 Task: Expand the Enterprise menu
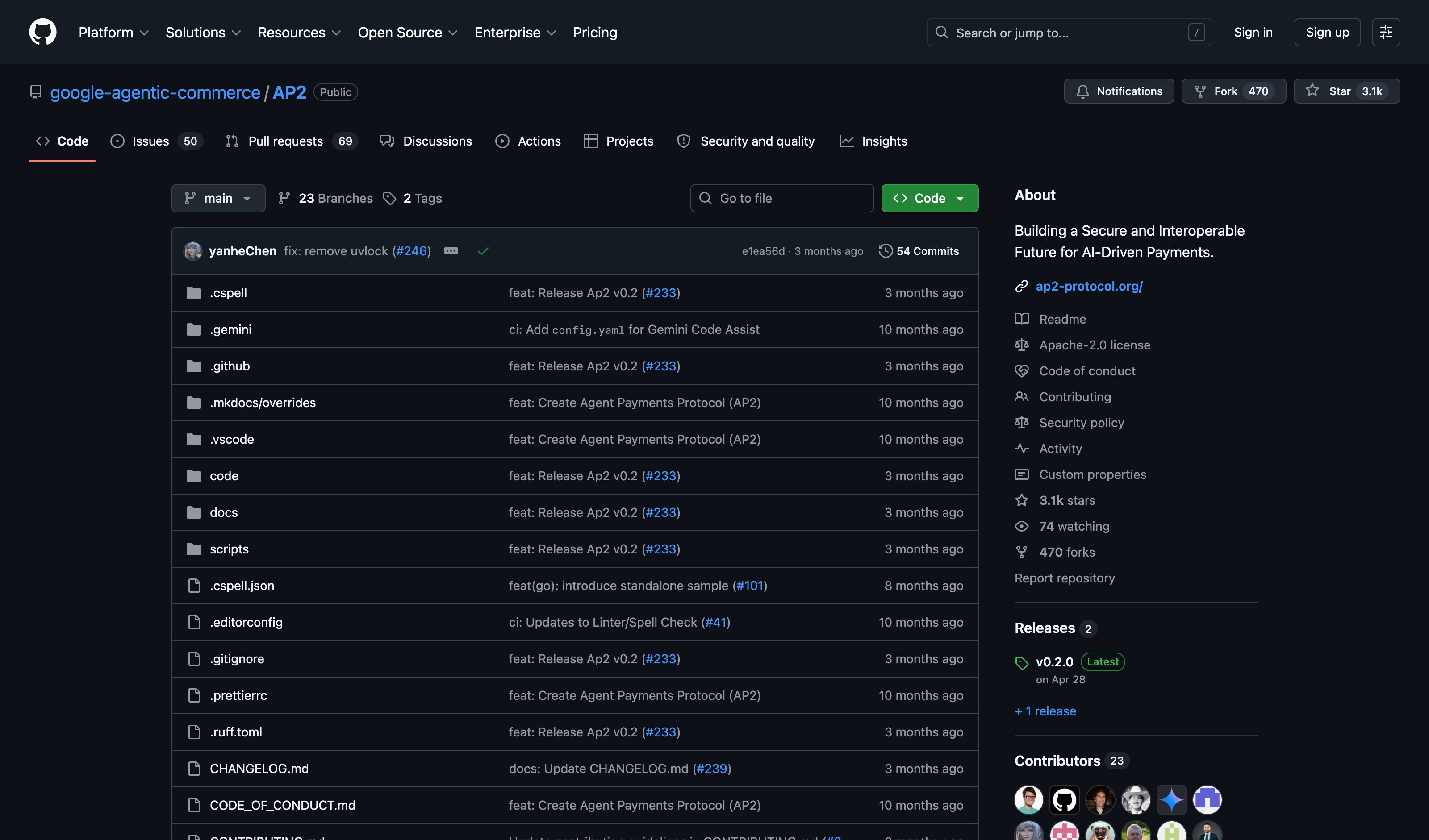pyautogui.click(x=515, y=32)
